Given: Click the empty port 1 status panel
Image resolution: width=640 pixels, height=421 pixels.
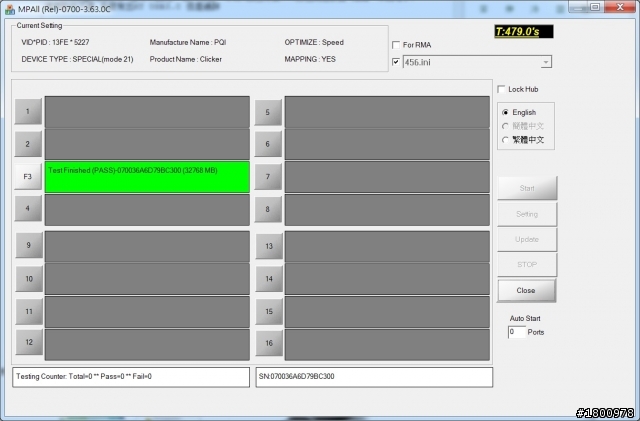Looking at the screenshot, I should (x=147, y=111).
